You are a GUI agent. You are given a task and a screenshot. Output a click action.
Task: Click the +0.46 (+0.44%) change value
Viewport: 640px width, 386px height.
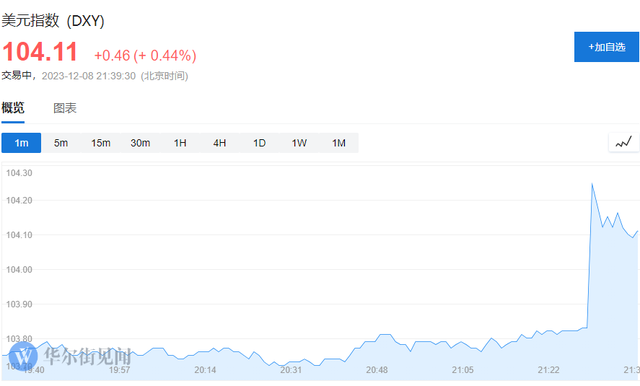[145, 55]
